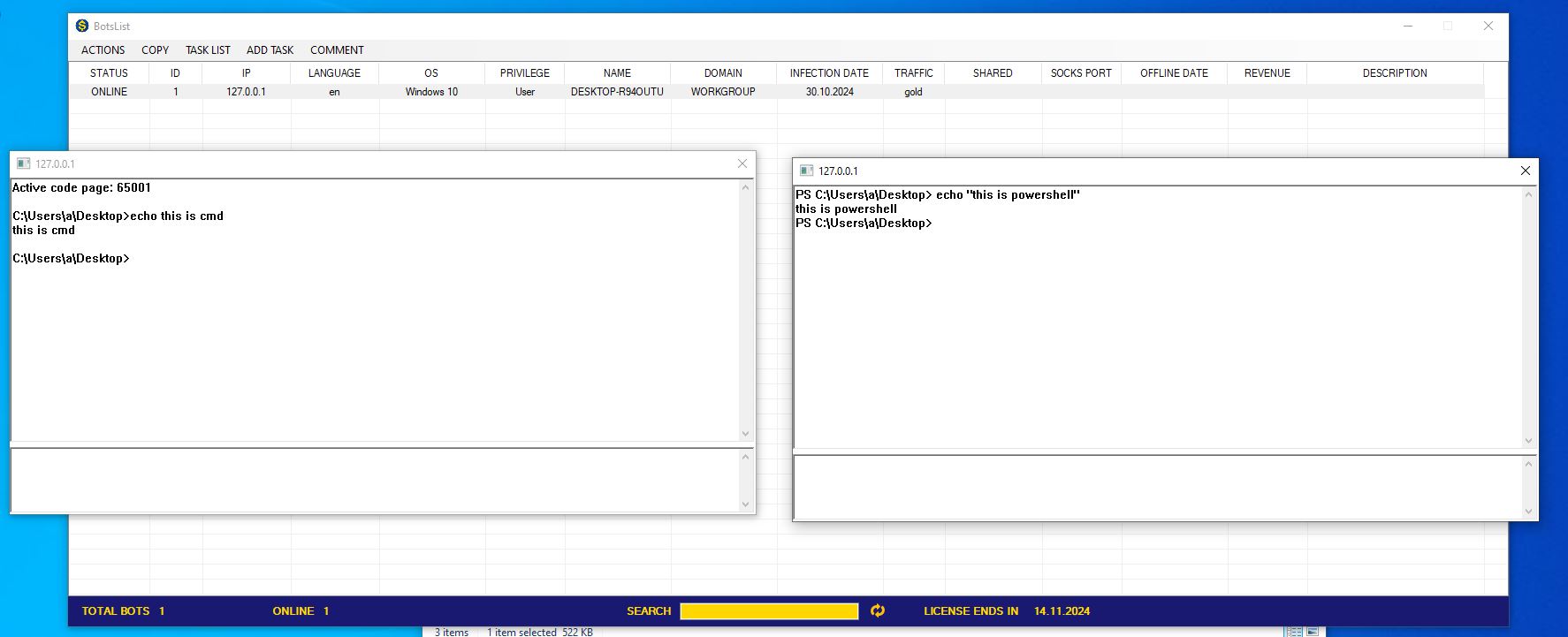
Task: Sort by the NAME column header
Action: [x=617, y=73]
